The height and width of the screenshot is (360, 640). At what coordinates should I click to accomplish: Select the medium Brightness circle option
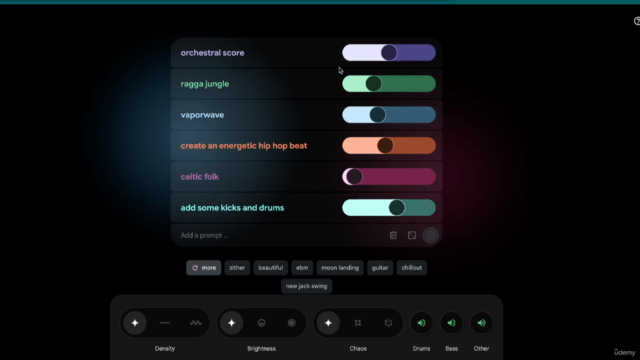(x=262, y=323)
